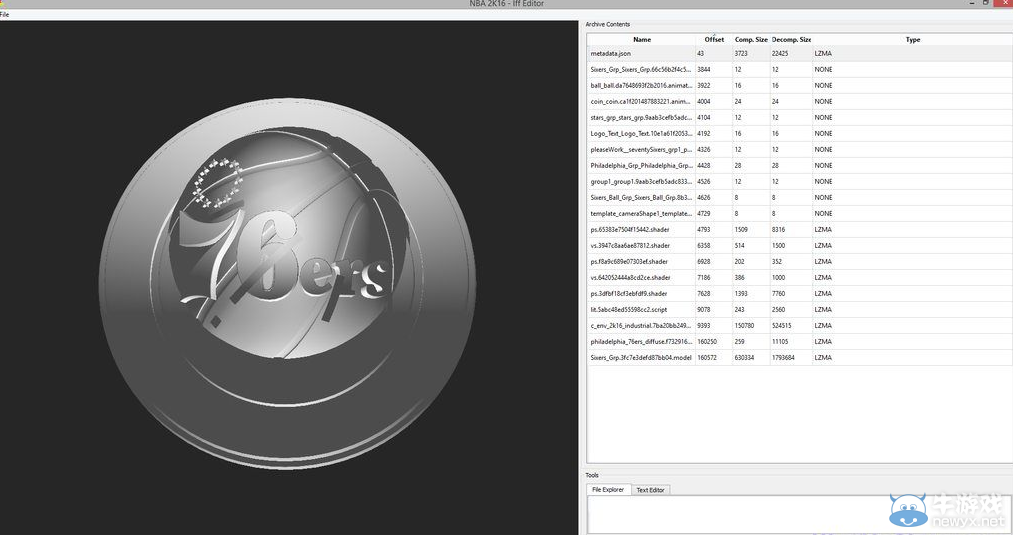Image resolution: width=1013 pixels, height=535 pixels.
Task: Select the group1_group1.9aab3cefb5adc833 entry
Action: pyautogui.click(x=642, y=182)
